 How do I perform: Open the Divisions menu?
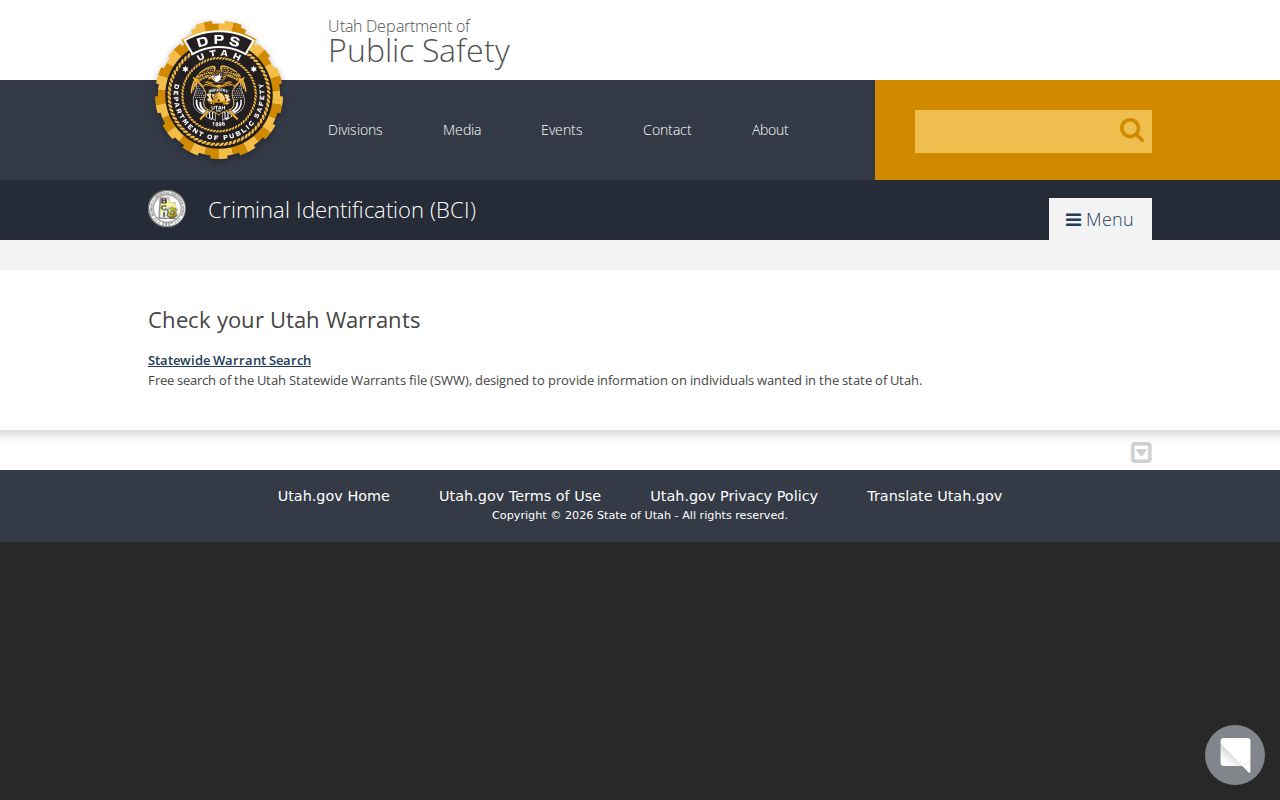[x=355, y=130]
